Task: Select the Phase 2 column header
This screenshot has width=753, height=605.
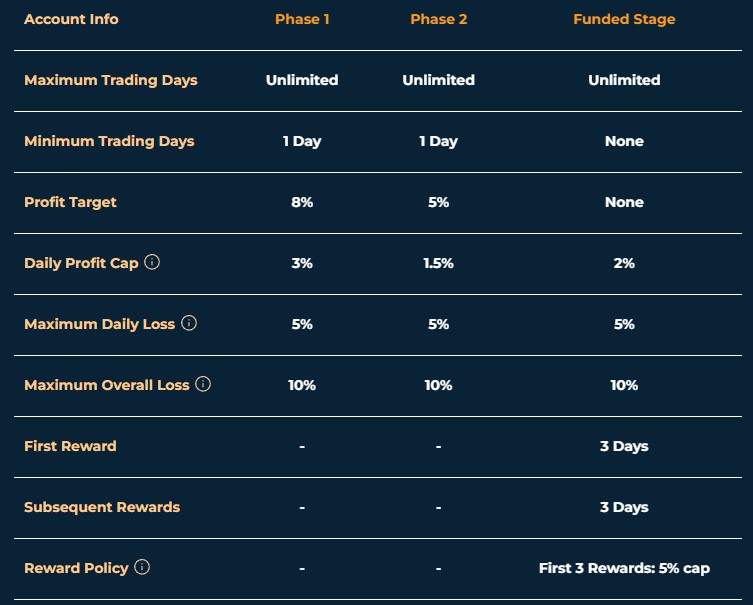Action: [438, 19]
